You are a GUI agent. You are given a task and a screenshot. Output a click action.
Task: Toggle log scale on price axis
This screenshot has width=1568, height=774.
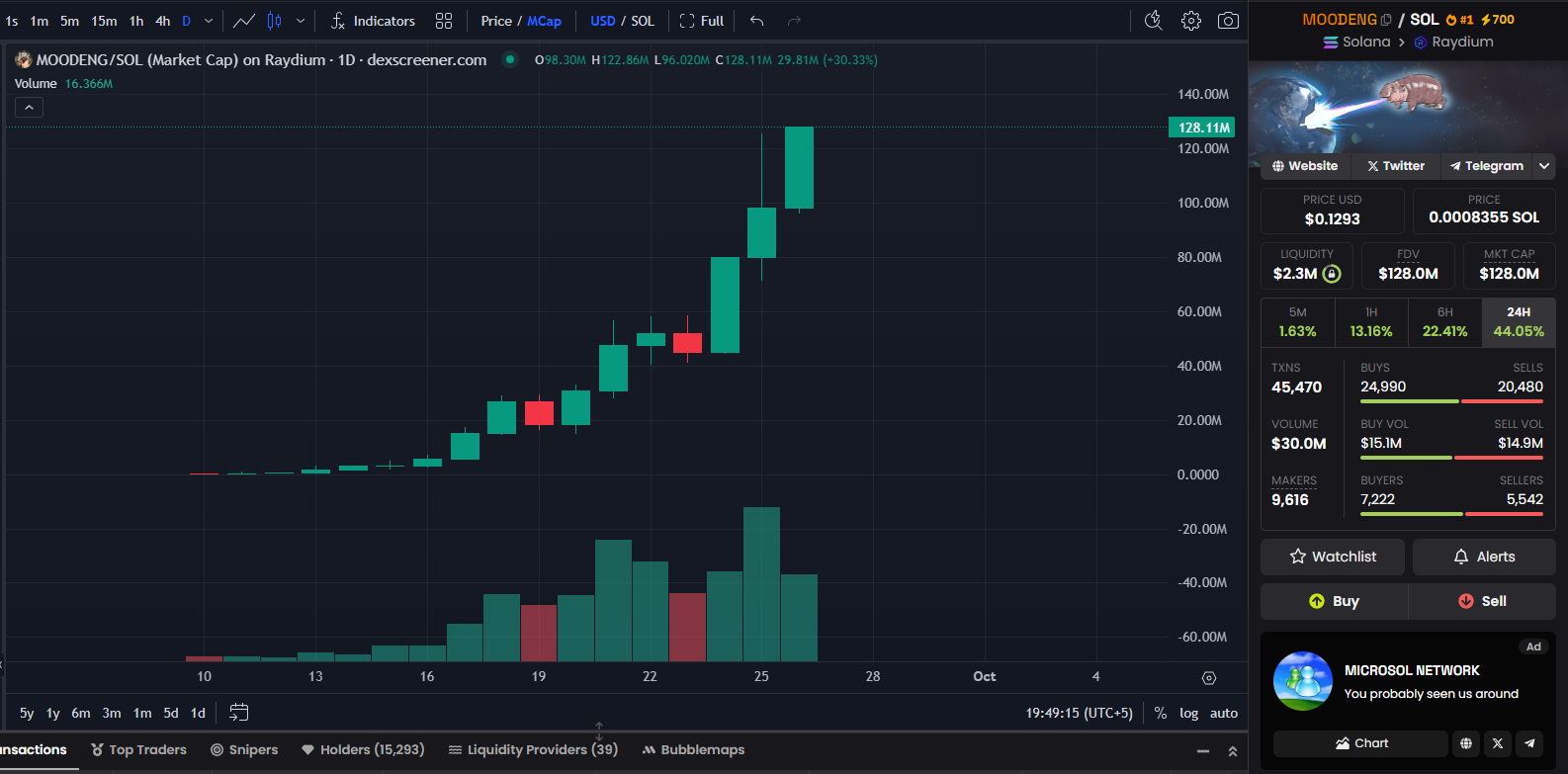(1189, 713)
